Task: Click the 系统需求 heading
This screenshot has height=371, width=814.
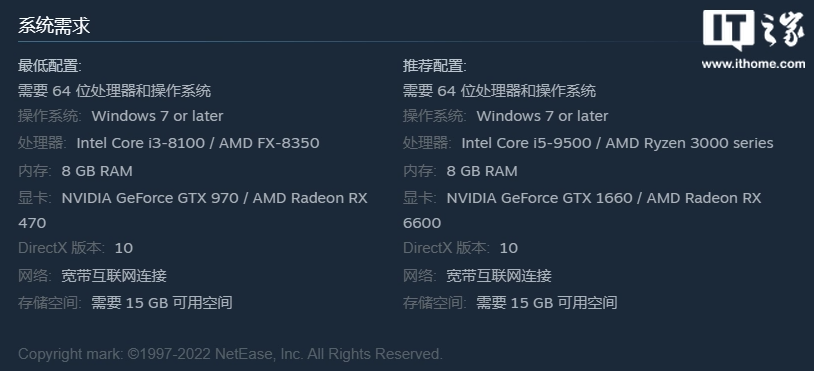Action: tap(54, 25)
